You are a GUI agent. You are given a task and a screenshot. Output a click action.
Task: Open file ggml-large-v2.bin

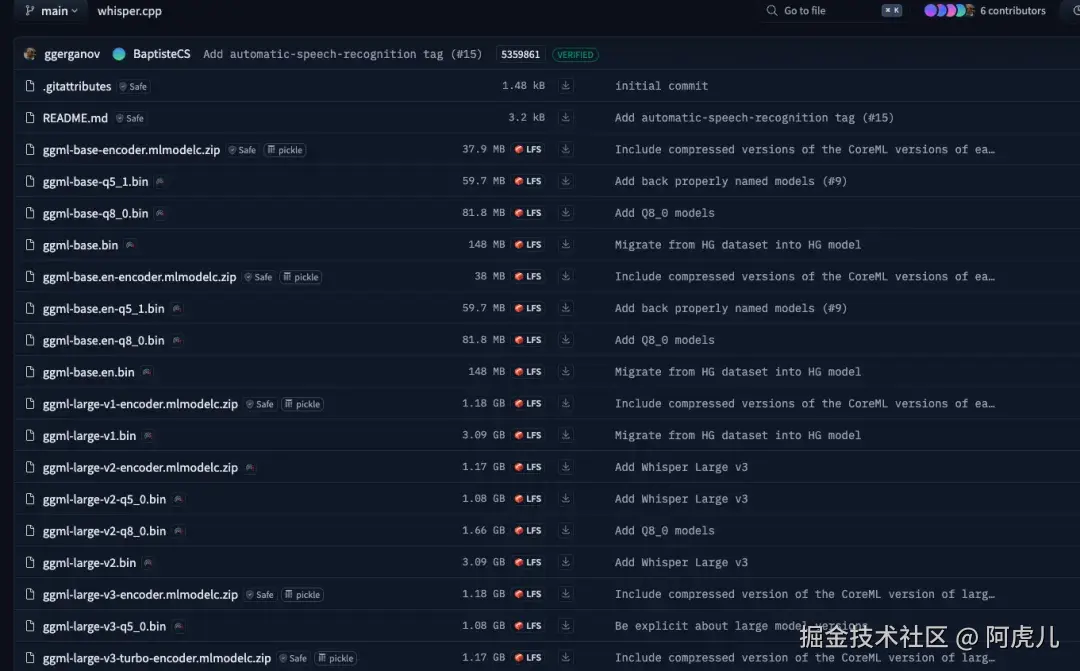[x=89, y=562]
